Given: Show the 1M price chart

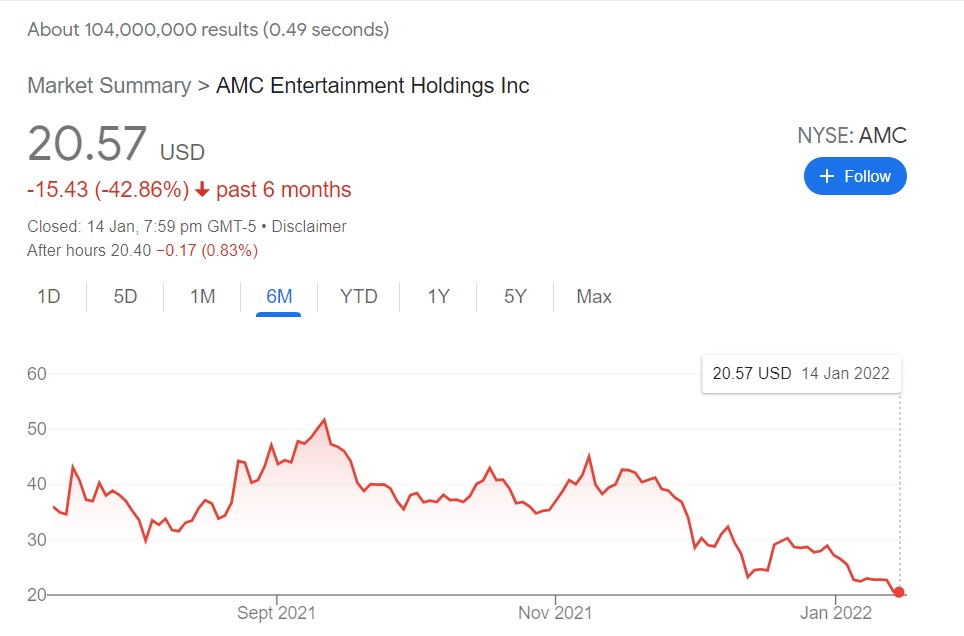Looking at the screenshot, I should (x=202, y=296).
